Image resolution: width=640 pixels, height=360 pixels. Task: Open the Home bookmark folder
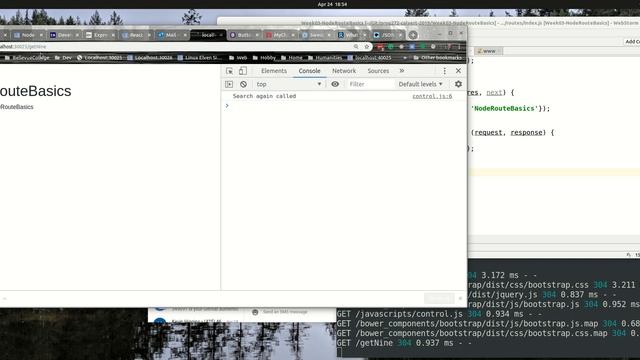coord(292,58)
